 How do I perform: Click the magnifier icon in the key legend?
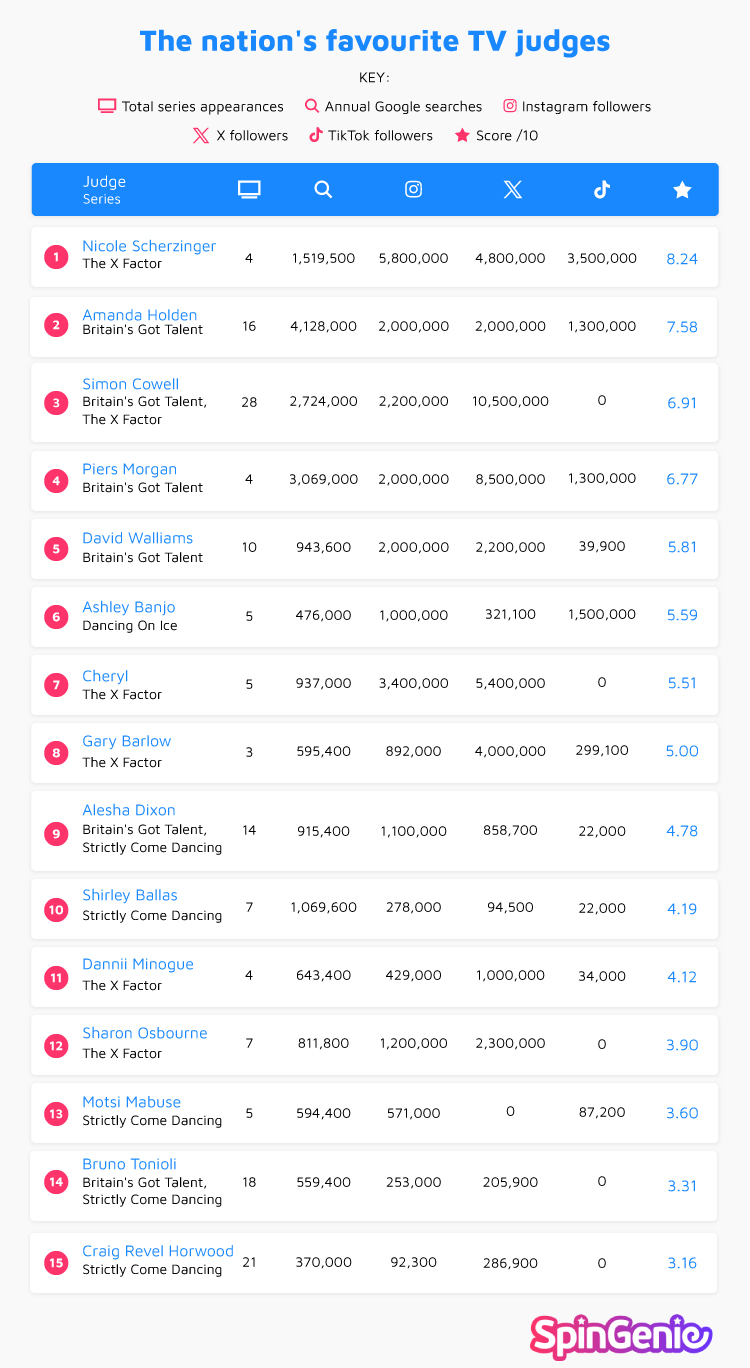[x=312, y=106]
